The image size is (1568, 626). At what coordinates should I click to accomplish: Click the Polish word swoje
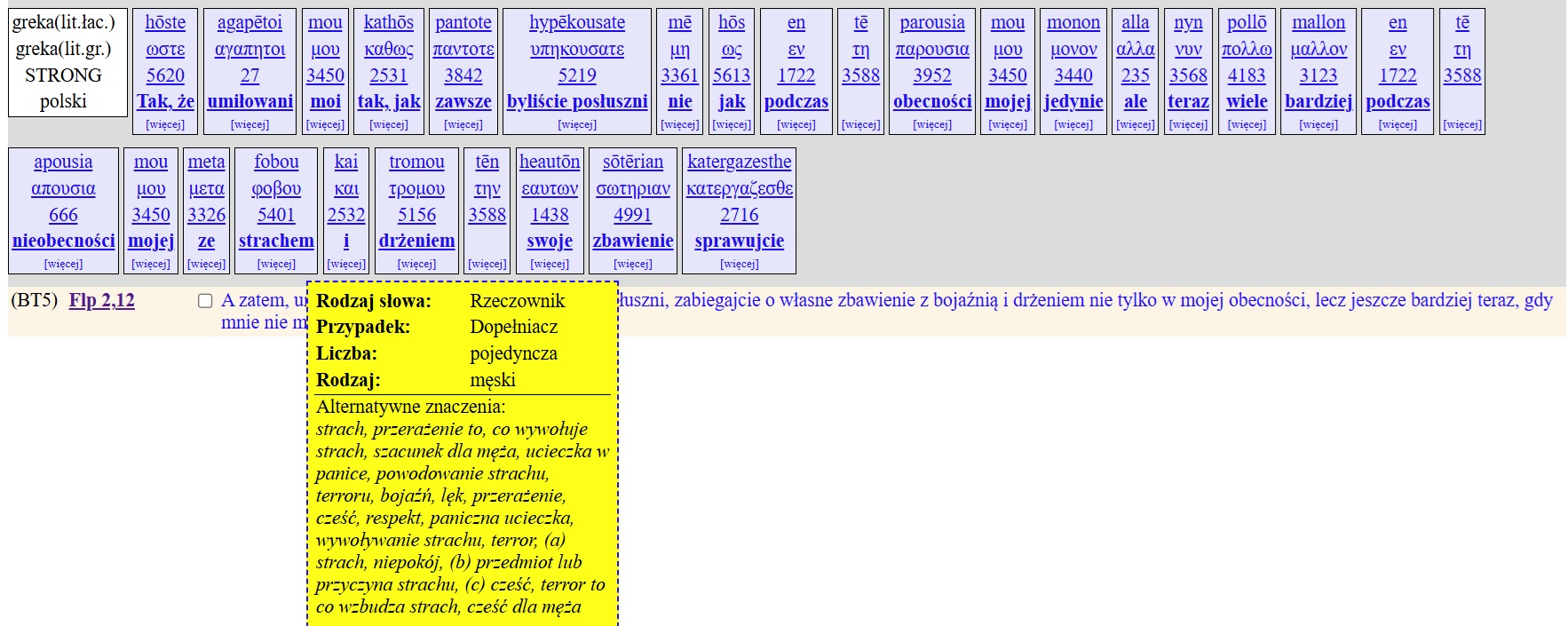click(550, 241)
